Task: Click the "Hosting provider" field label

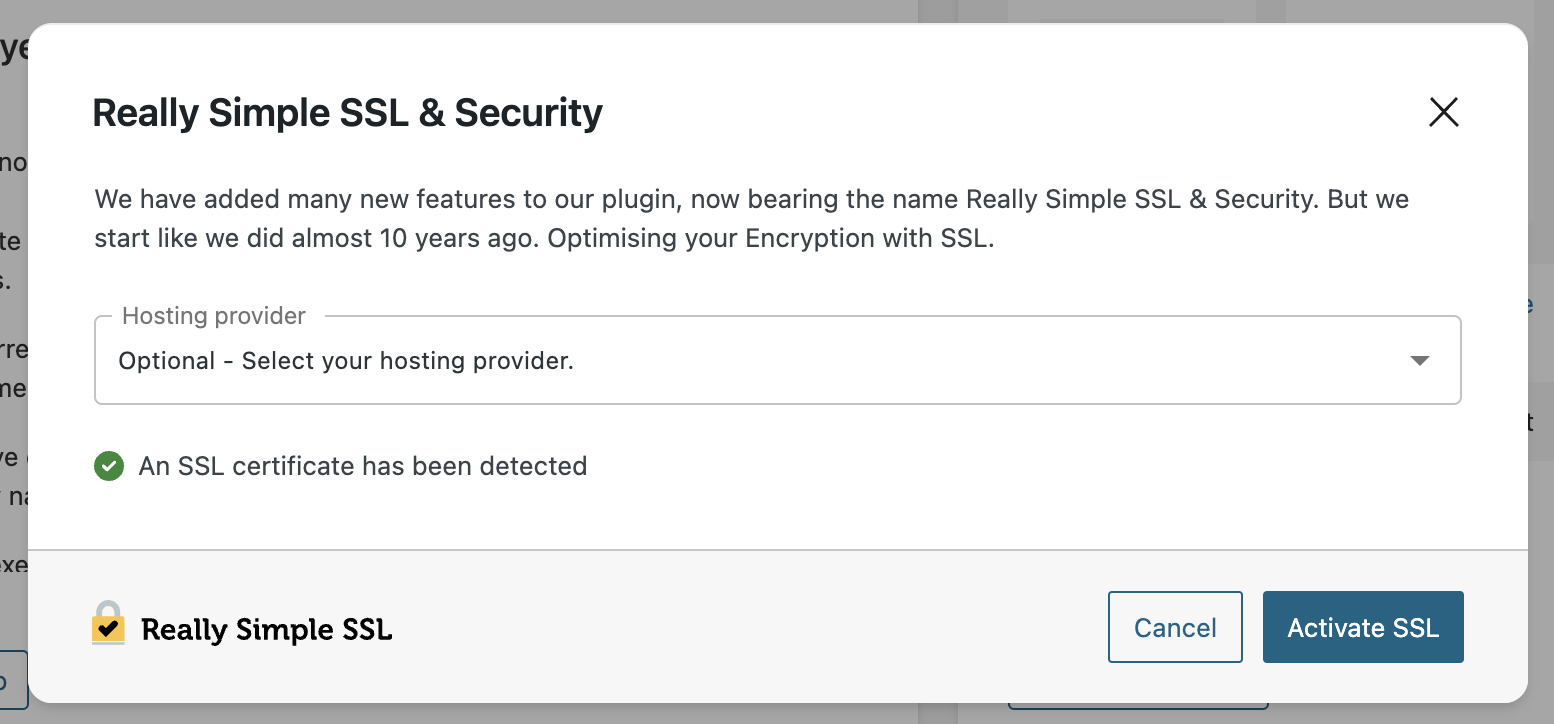Action: tap(214, 316)
